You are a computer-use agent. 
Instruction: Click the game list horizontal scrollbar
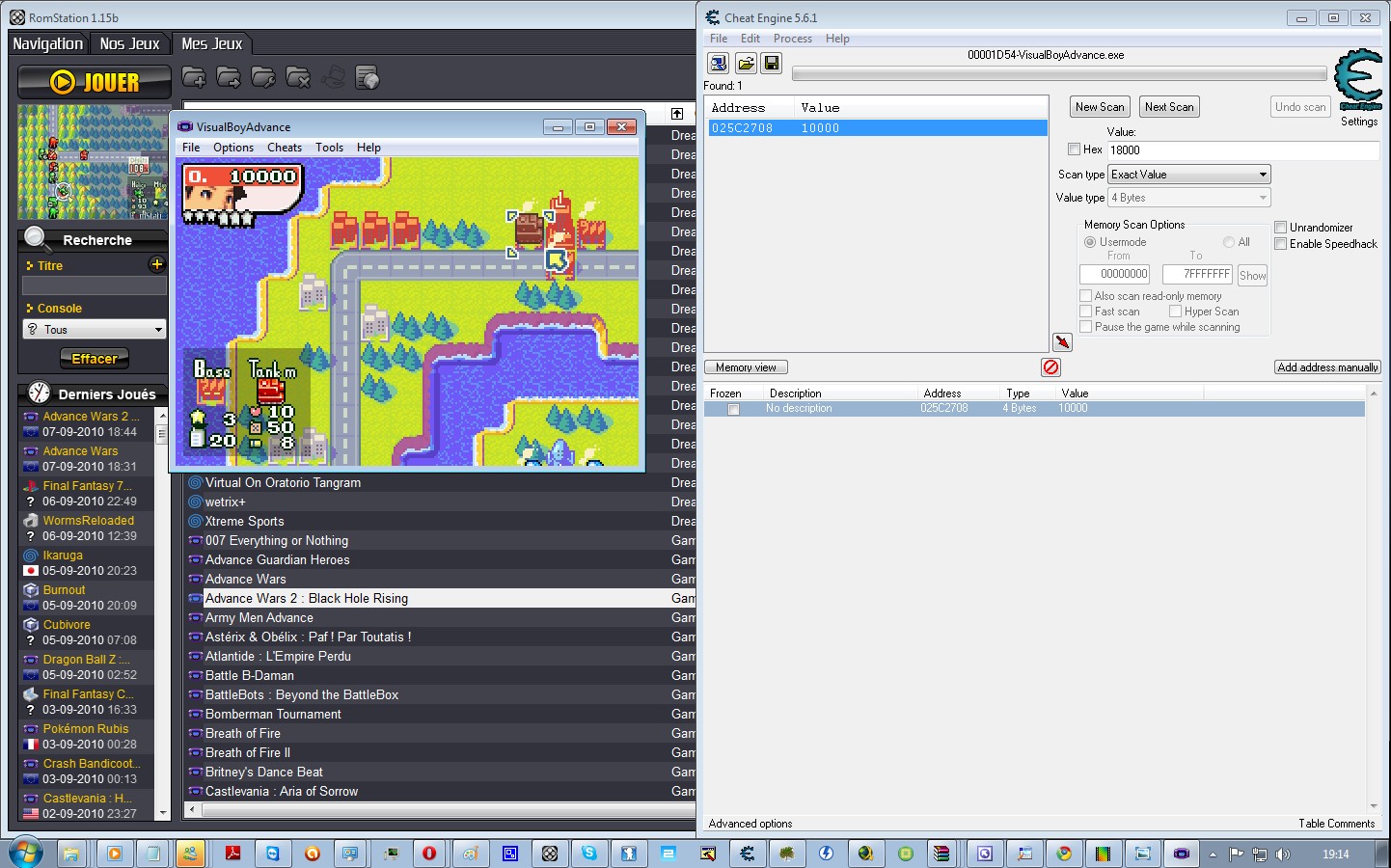tap(439, 810)
